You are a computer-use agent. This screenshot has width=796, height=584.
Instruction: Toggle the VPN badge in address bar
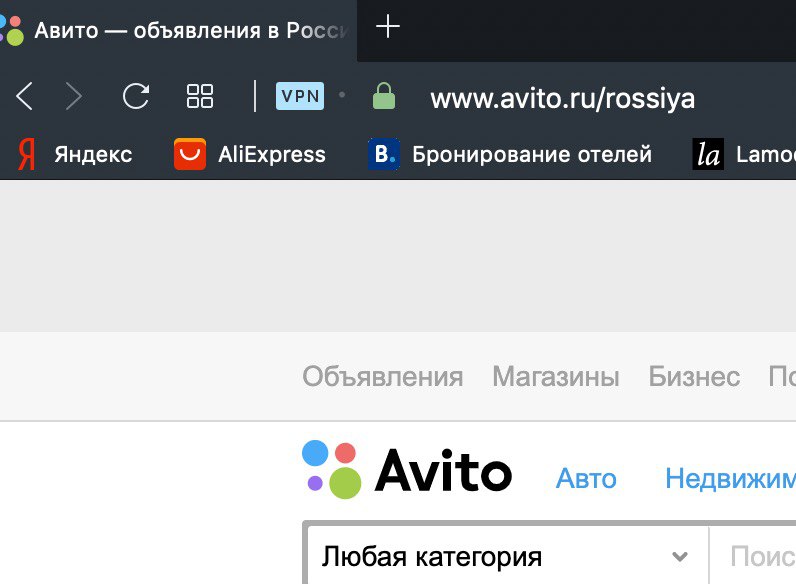tap(300, 96)
